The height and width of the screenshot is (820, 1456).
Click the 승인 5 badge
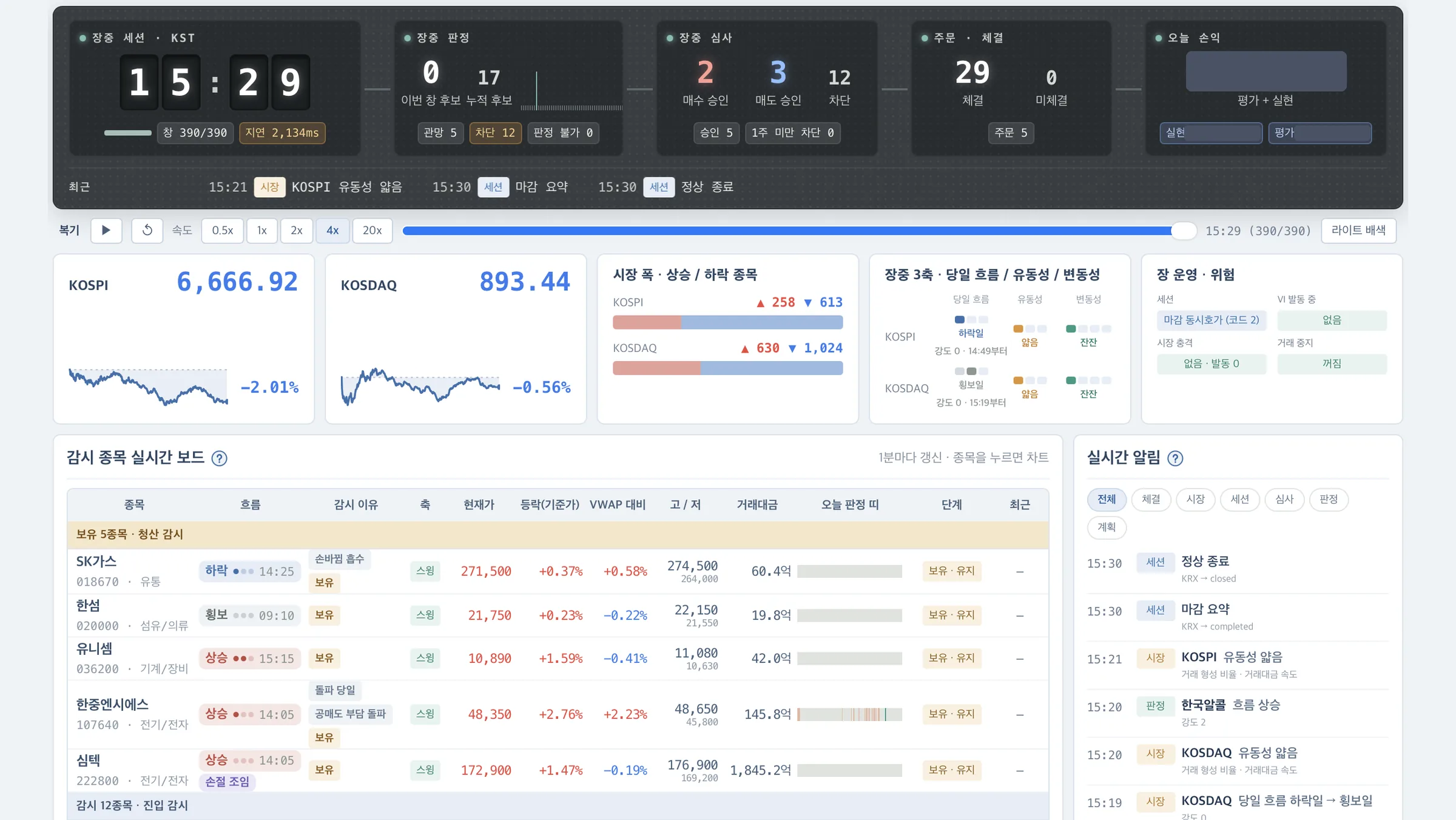click(x=716, y=133)
